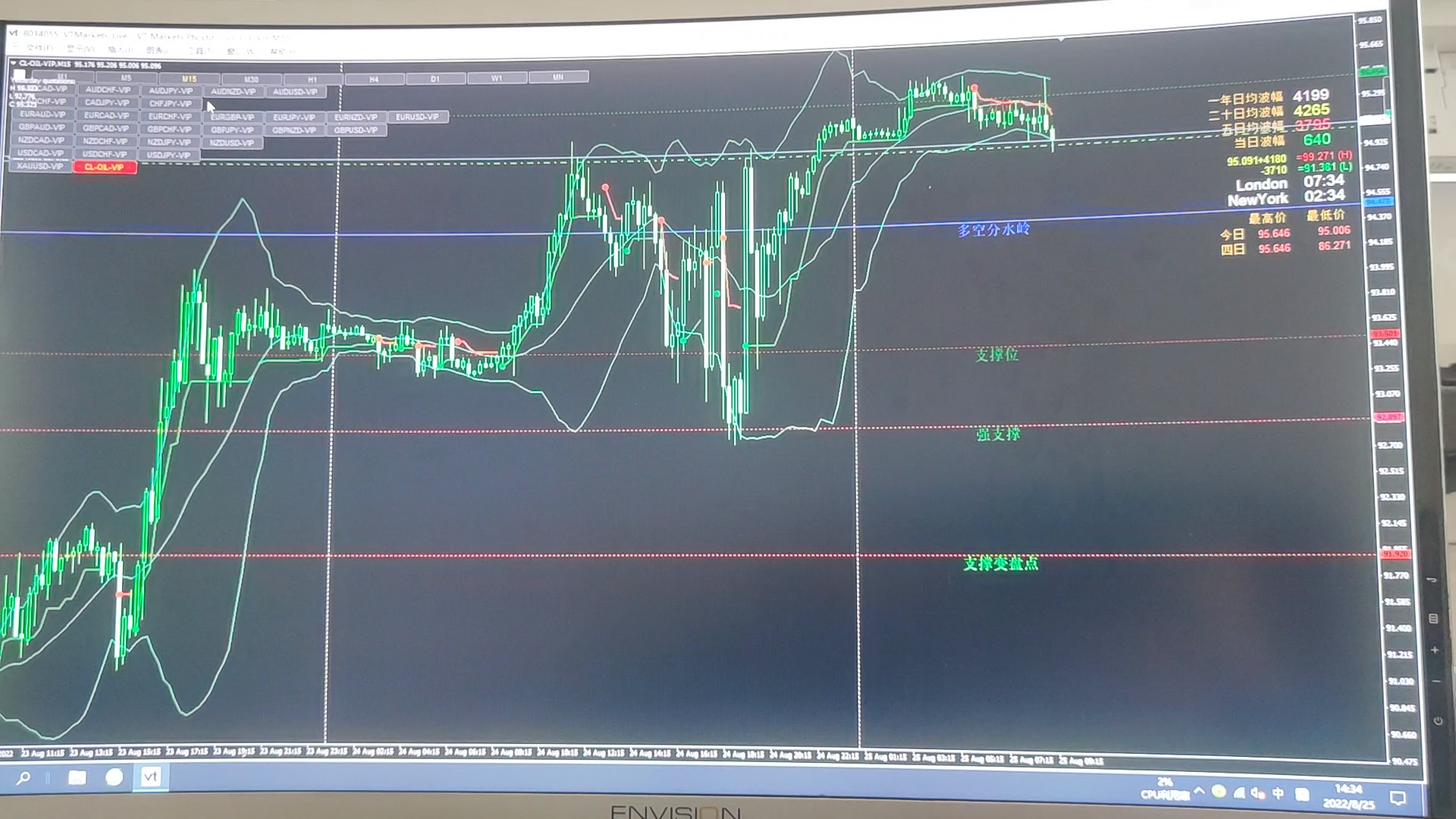Open the 显示(V) view menu

coord(80,49)
